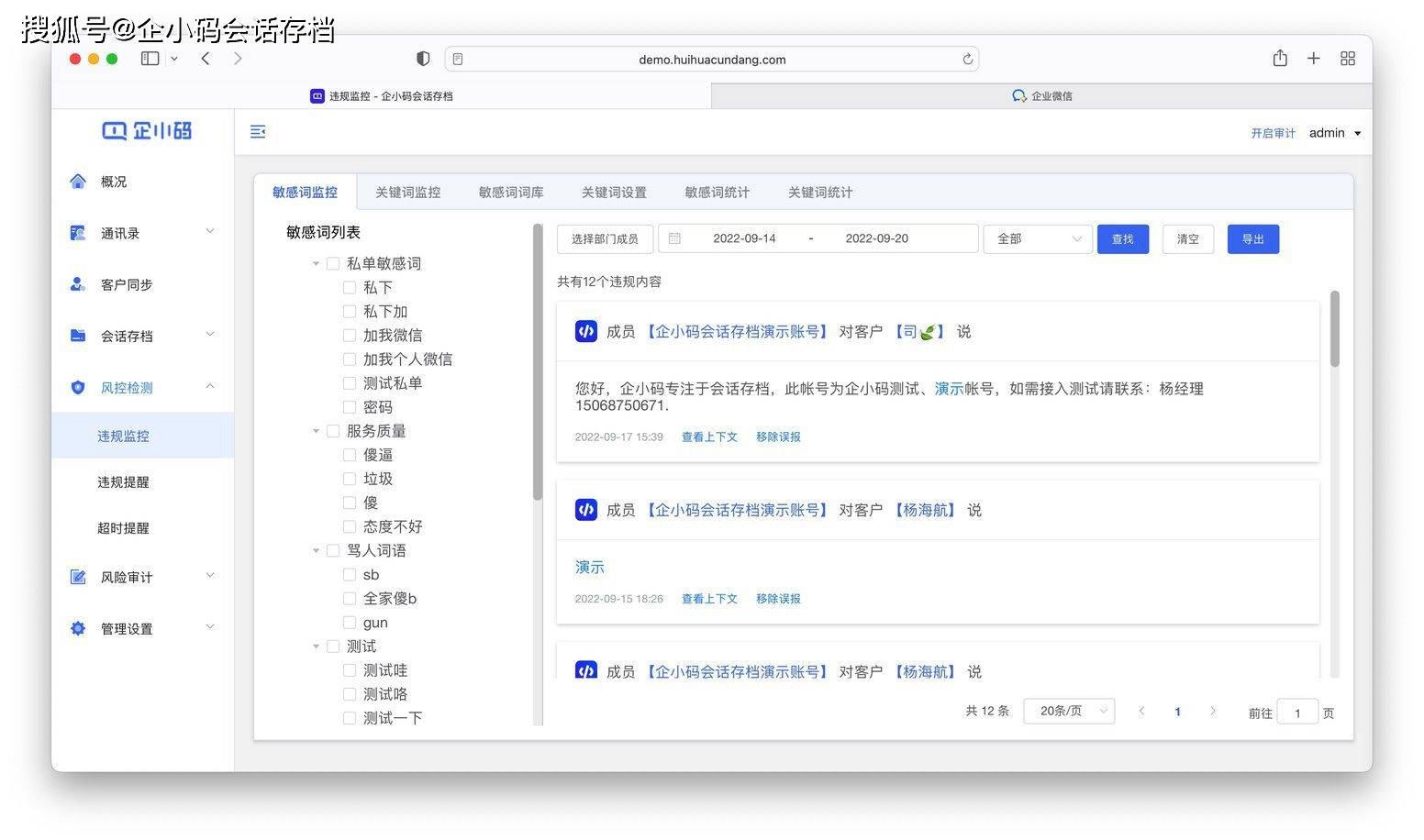Enable the 态度不好 checkbox
Viewport: 1424px width, 840px height.
pyautogui.click(x=350, y=526)
